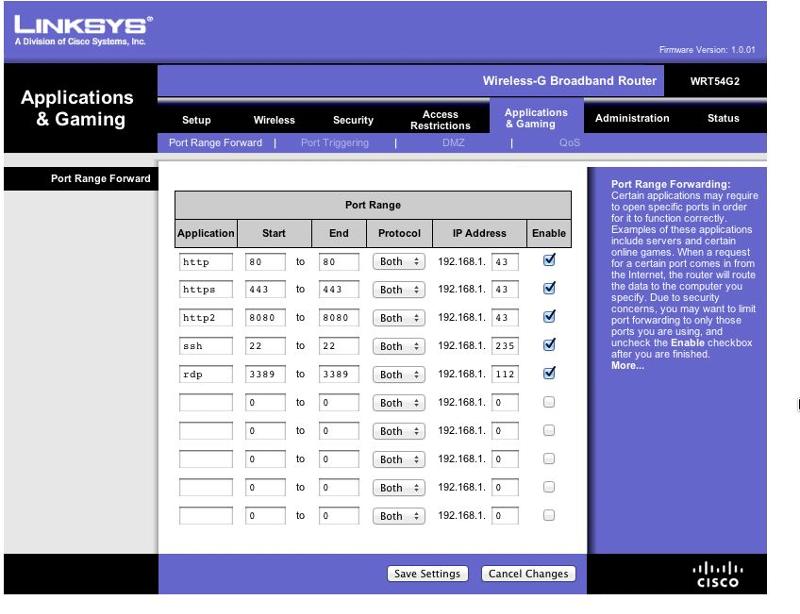Click the Save Settings button

point(427,574)
